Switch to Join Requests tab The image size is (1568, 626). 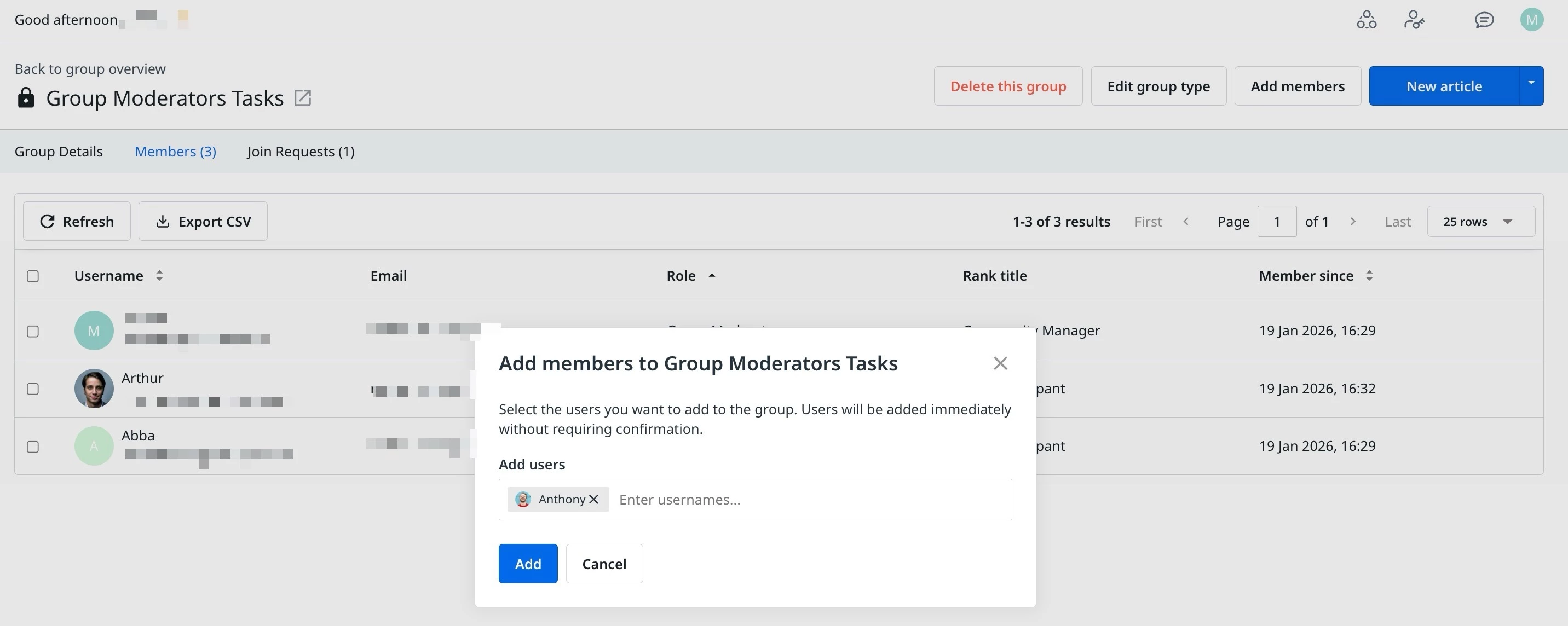pyautogui.click(x=301, y=152)
